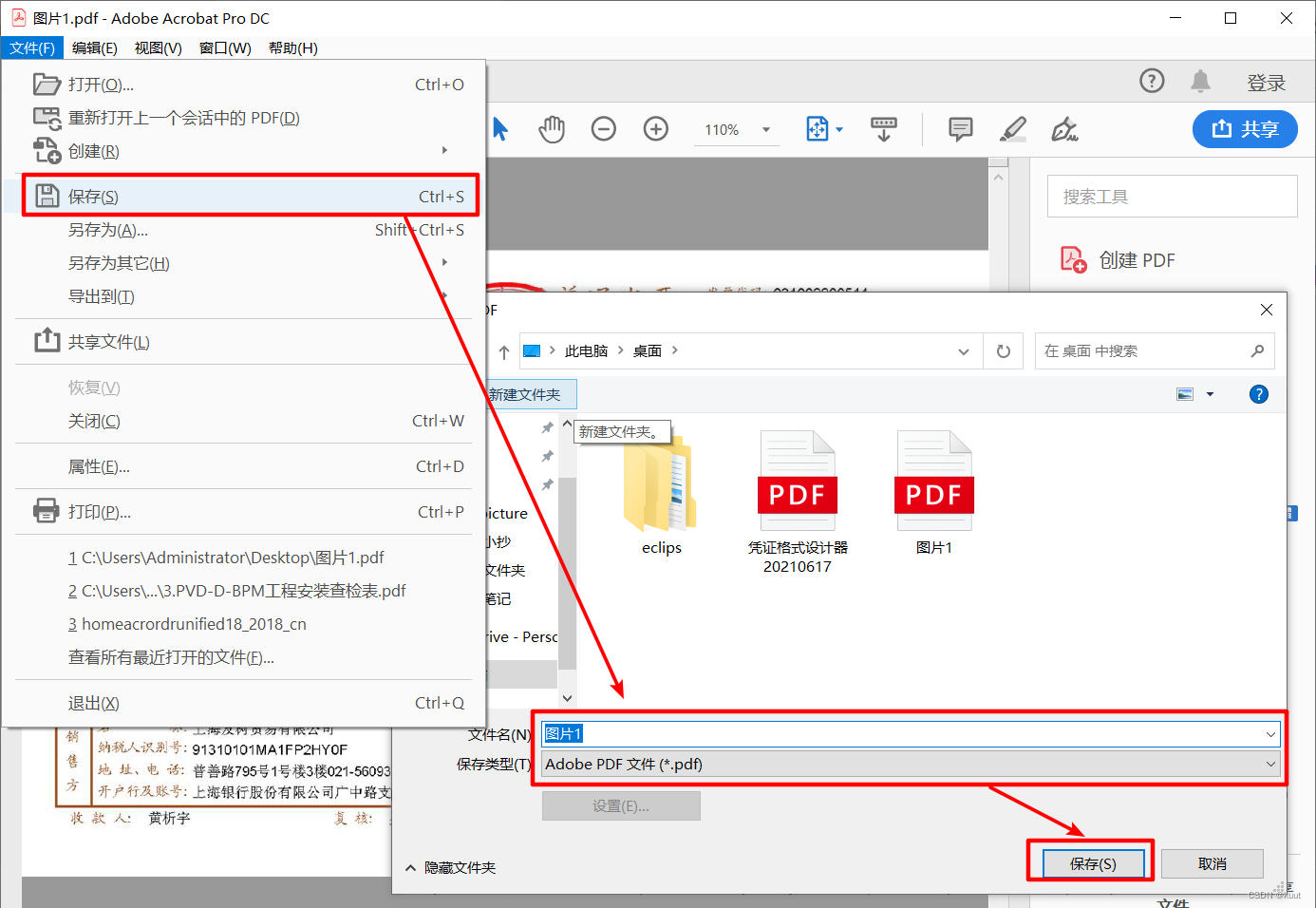Screen dimensions: 1316x908
Task: Click the This PC icon in address bar
Action: [x=533, y=351]
